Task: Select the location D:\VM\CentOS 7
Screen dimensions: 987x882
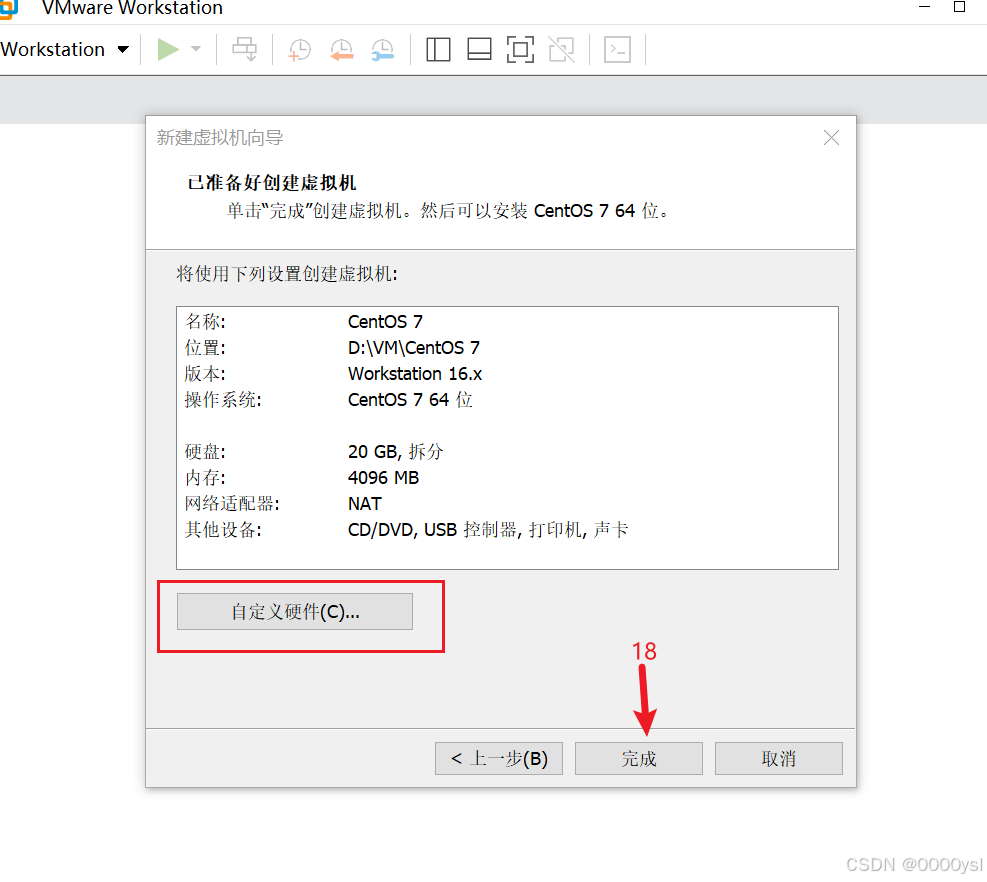Action: click(414, 348)
